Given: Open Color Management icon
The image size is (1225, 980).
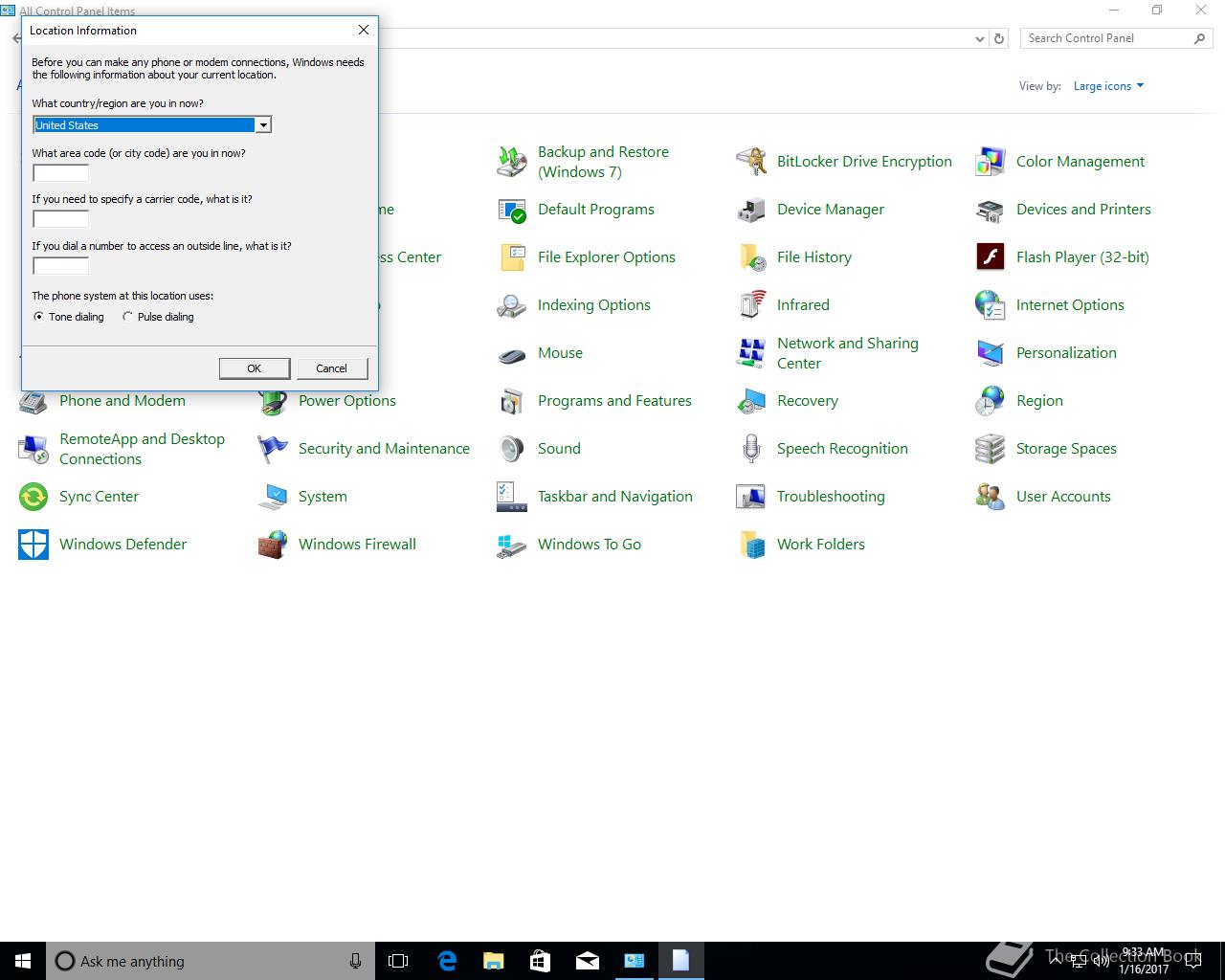Looking at the screenshot, I should (x=991, y=162).
